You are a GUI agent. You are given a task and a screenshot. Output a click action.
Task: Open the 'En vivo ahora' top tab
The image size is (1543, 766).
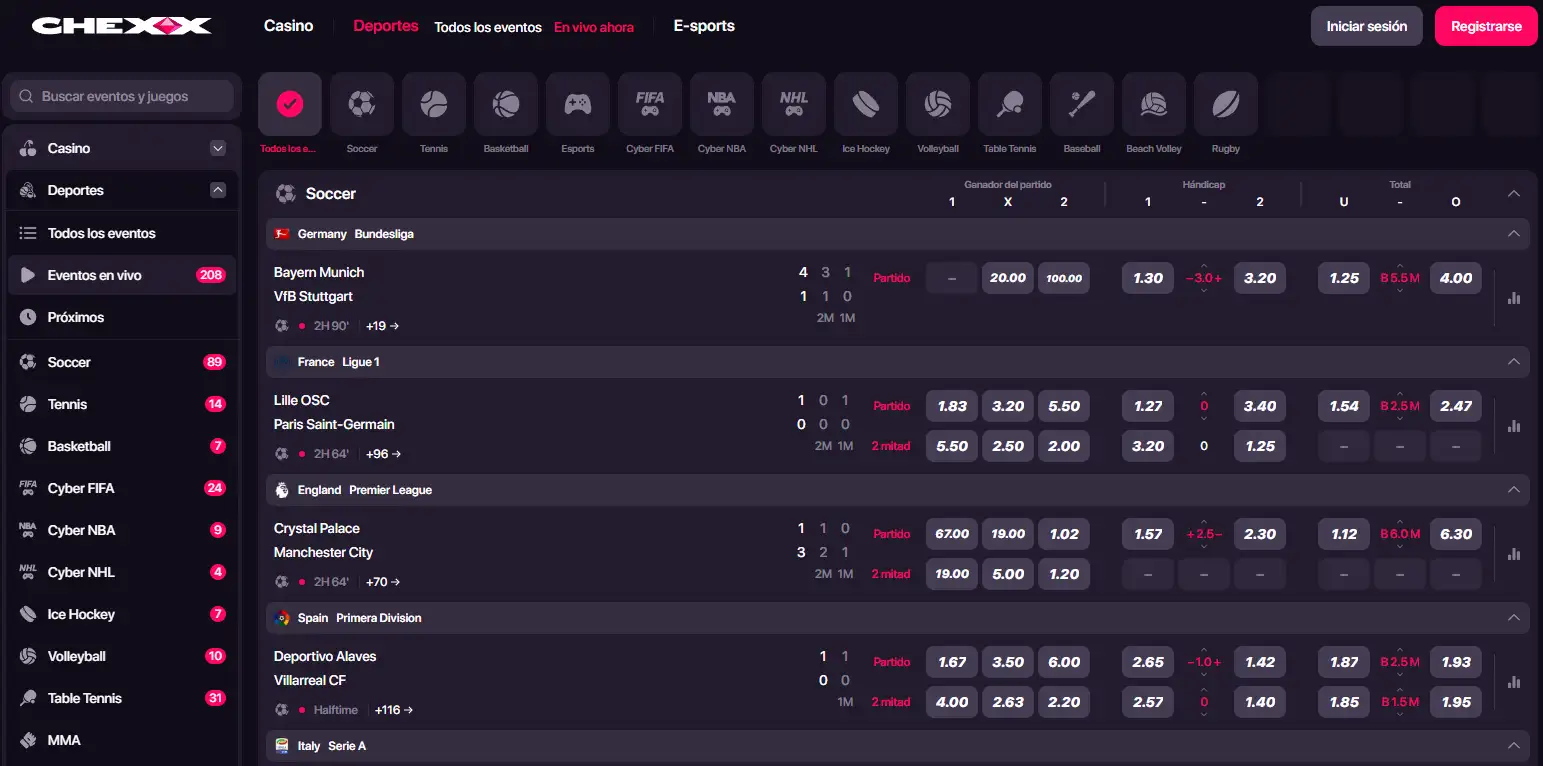[594, 28]
